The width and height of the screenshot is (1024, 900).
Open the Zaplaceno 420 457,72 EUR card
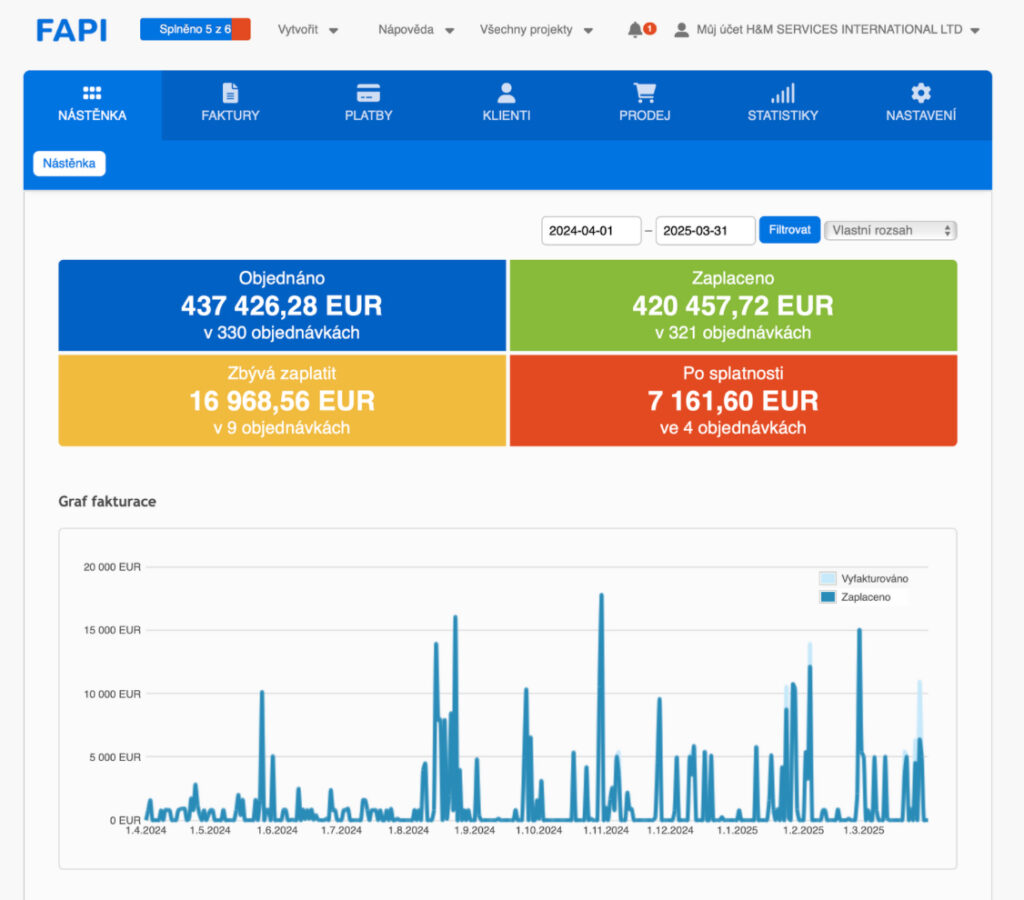(733, 305)
